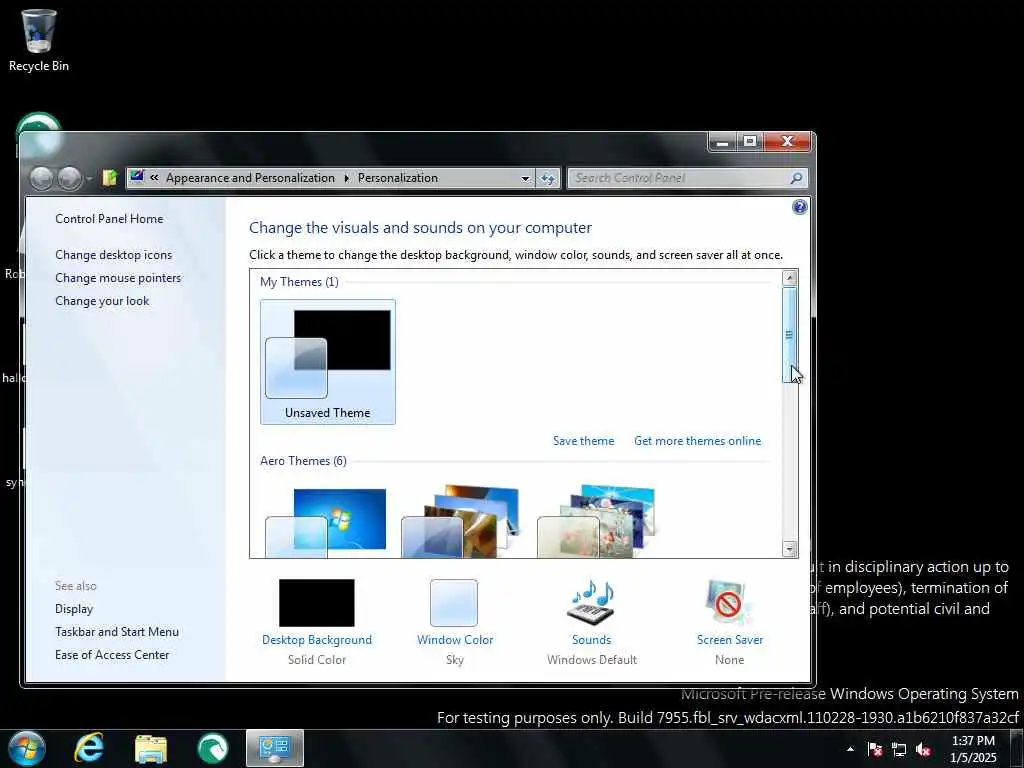1024x768 pixels.
Task: Click the Window Color link
Action: click(455, 640)
